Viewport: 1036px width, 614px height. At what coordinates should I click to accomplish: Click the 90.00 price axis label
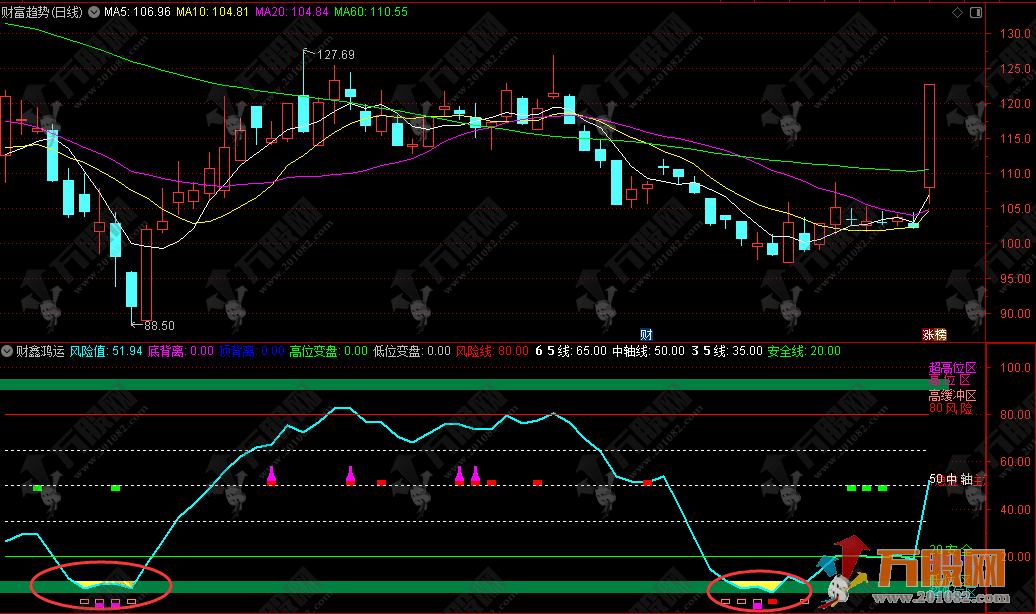pyautogui.click(x=1015, y=314)
